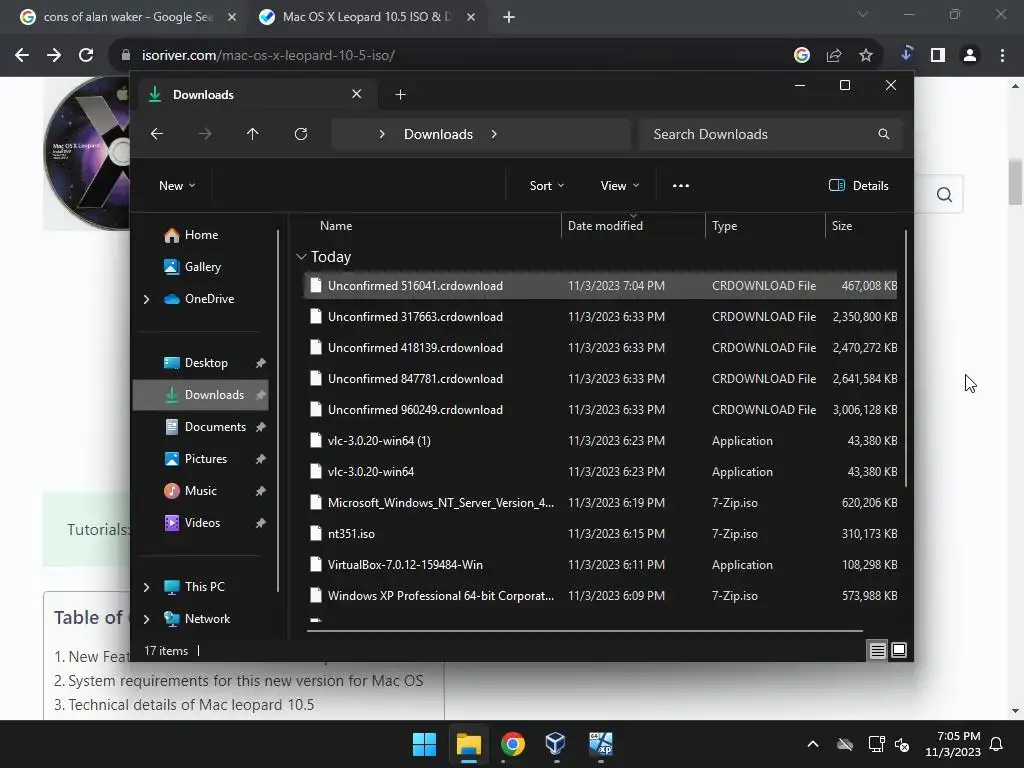Open the Windows Start menu
Image resolution: width=1024 pixels, height=768 pixels.
tap(424, 744)
